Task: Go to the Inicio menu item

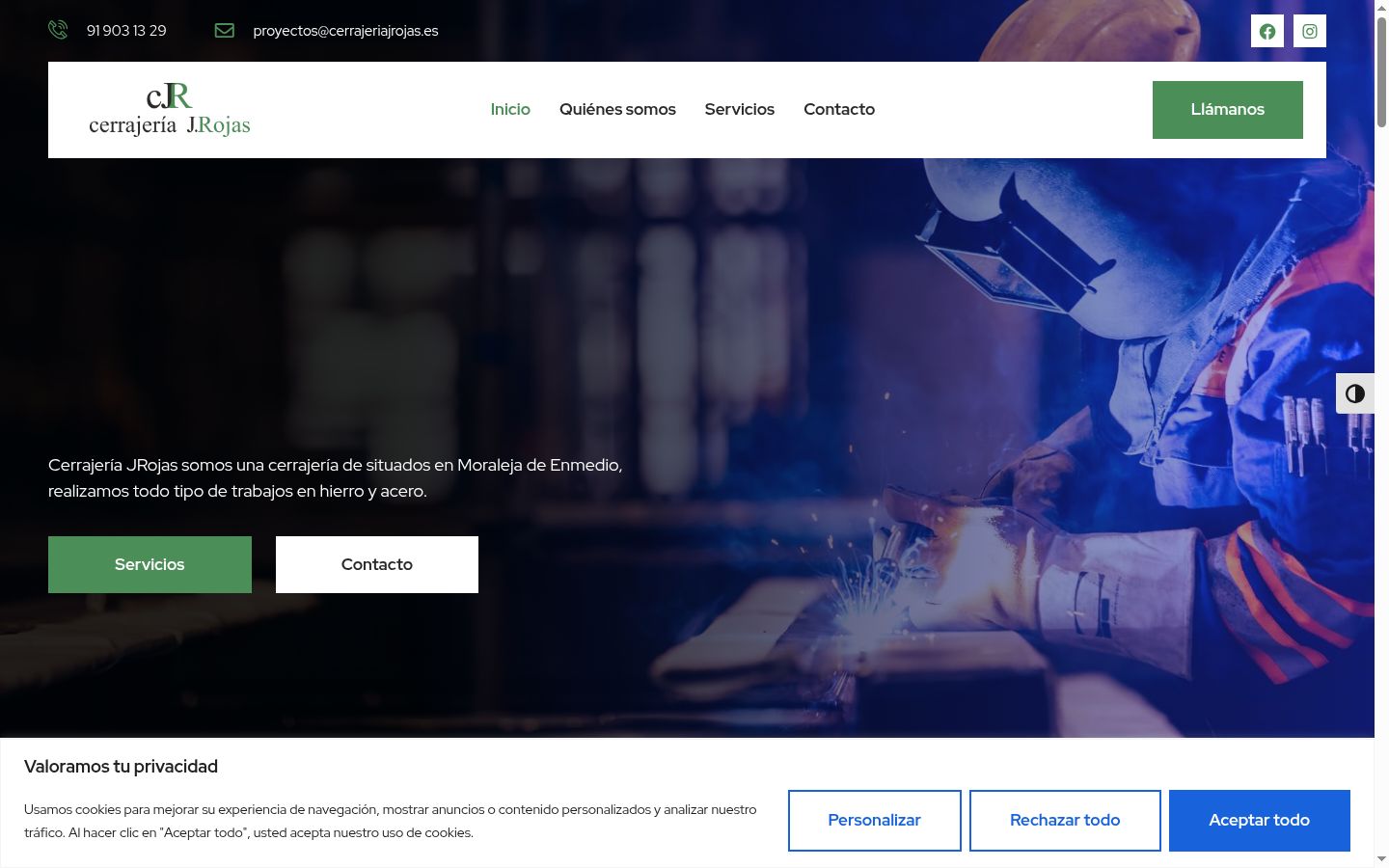Action: click(510, 109)
